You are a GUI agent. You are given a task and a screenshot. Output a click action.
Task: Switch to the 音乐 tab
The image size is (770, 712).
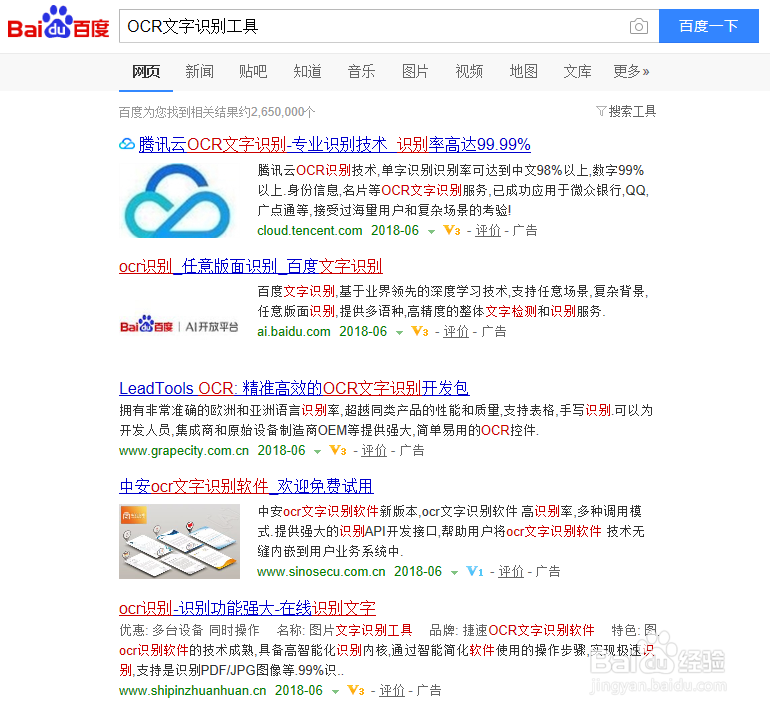tap(361, 72)
